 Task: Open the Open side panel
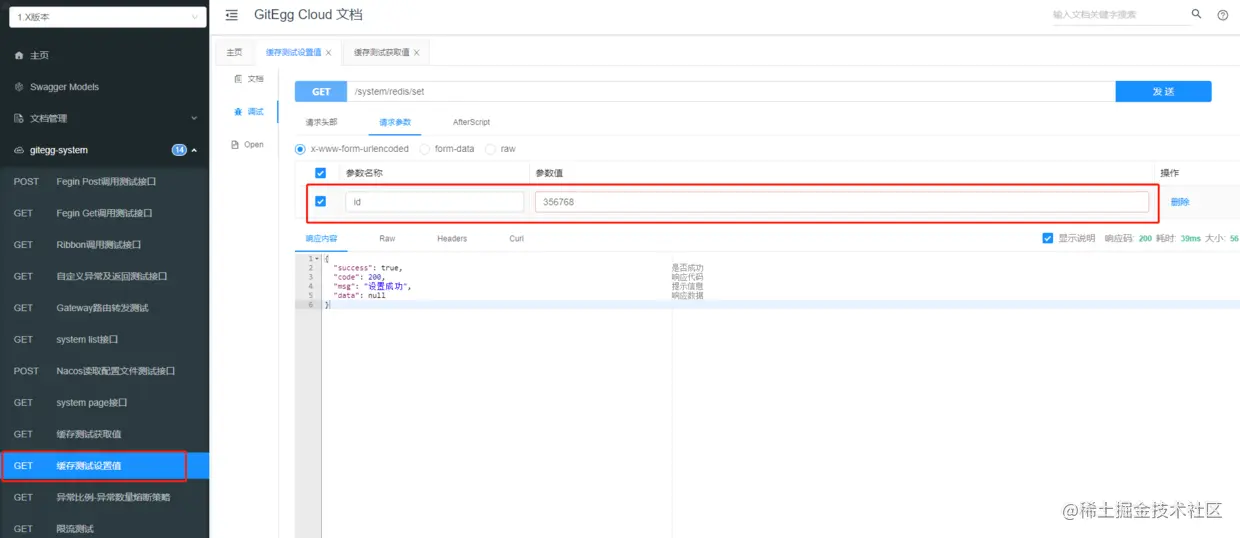pos(248,145)
